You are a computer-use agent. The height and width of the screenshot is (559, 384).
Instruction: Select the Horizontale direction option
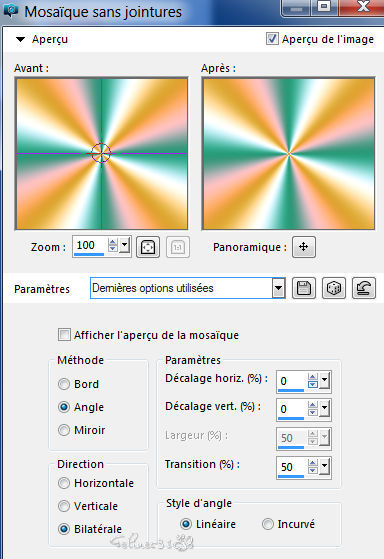(x=64, y=483)
